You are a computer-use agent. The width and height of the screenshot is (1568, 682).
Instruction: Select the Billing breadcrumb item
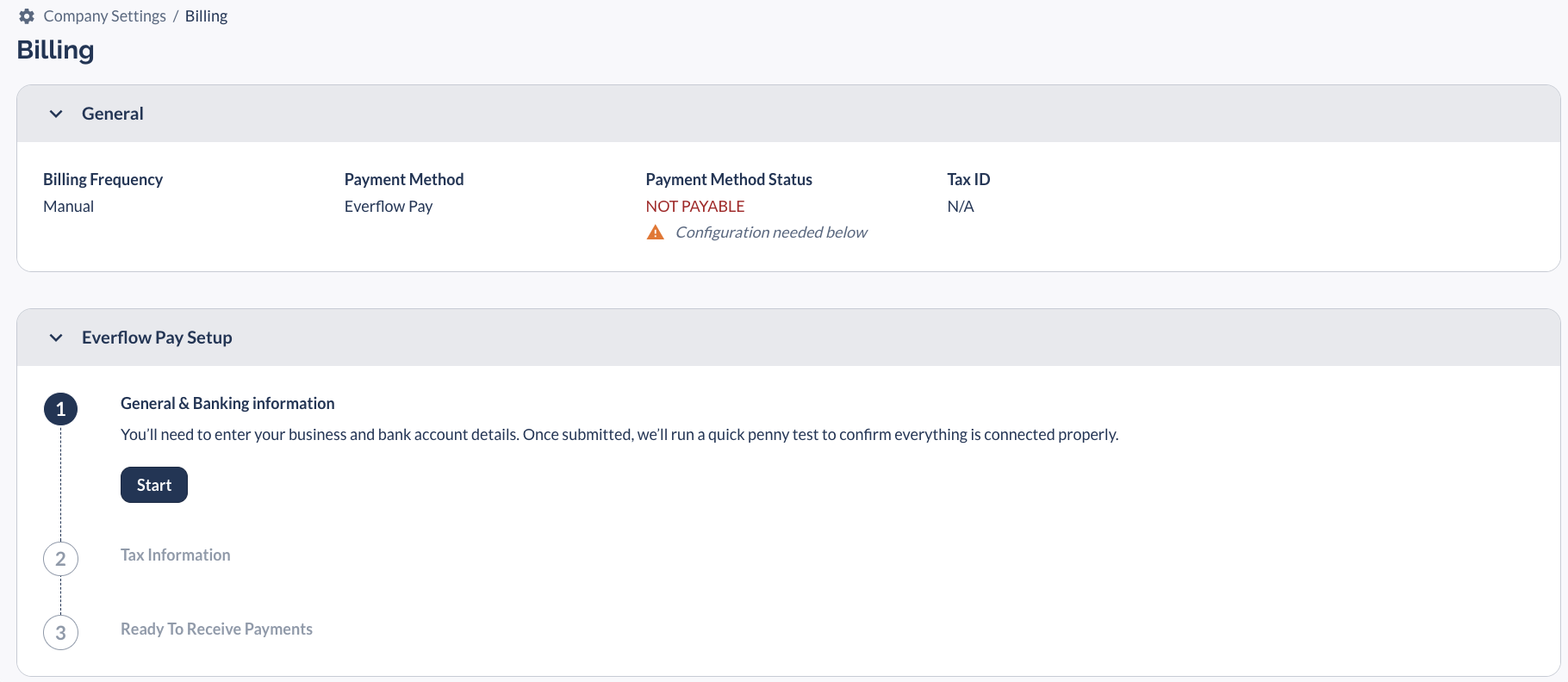click(206, 15)
